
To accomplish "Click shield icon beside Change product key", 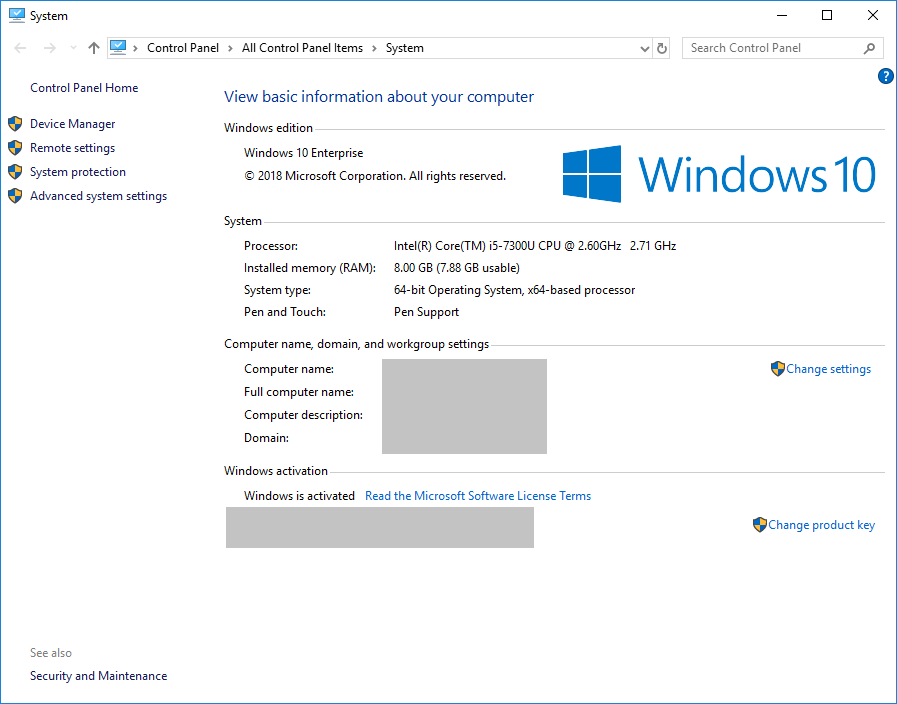I will click(x=759, y=525).
